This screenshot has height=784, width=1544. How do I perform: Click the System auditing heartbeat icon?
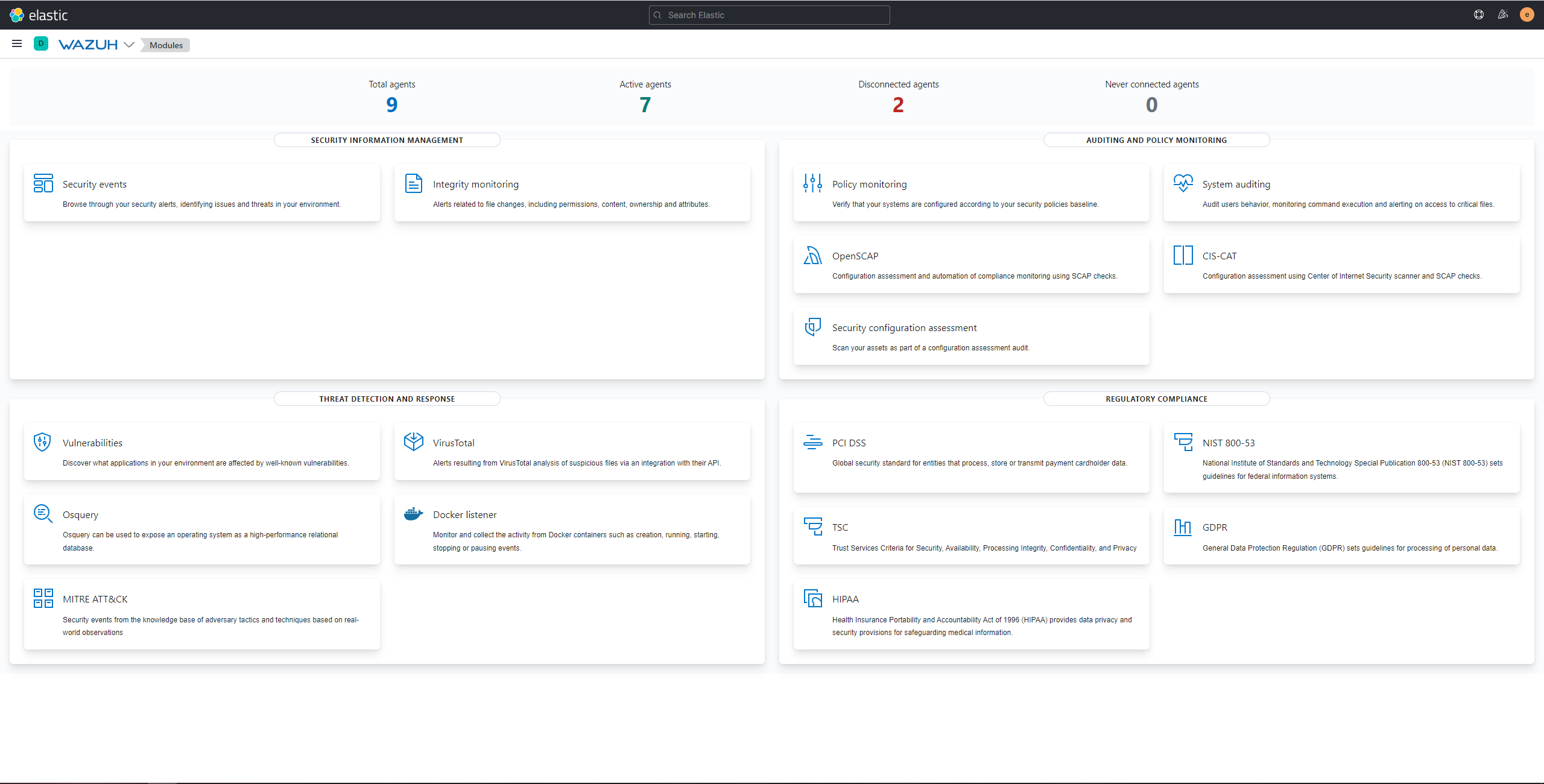point(1183,183)
